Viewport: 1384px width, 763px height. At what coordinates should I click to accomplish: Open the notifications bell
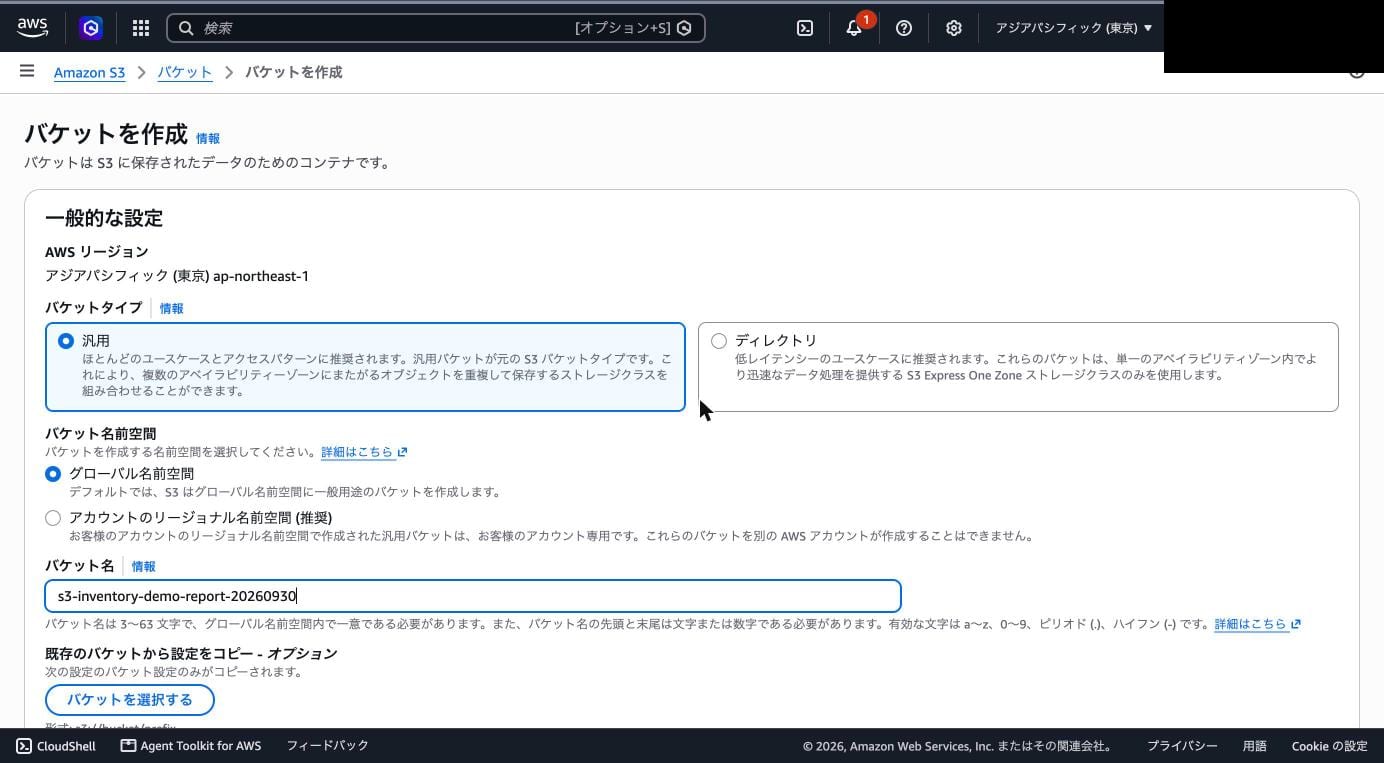(854, 28)
